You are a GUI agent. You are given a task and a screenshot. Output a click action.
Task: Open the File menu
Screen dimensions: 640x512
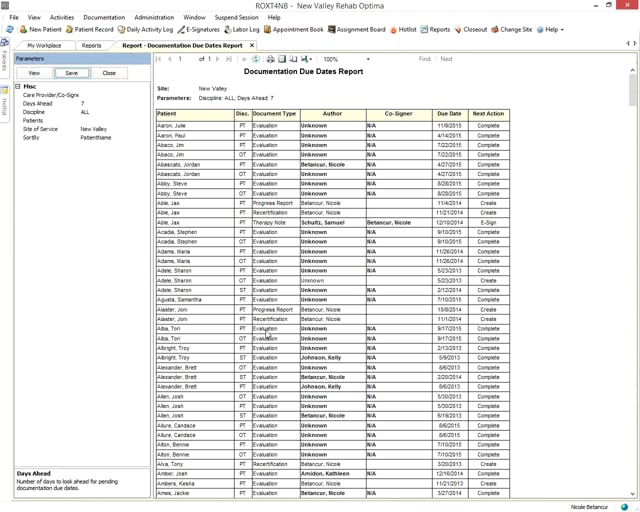click(x=14, y=18)
